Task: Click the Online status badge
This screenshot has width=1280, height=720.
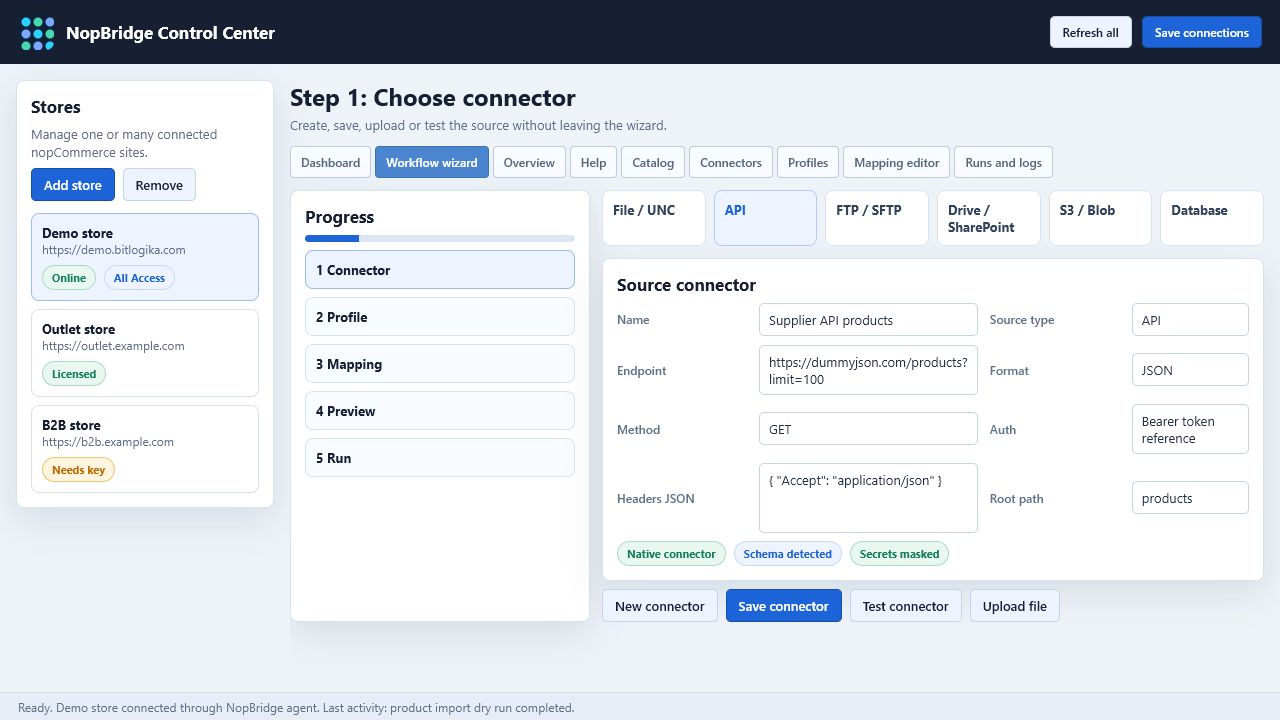Action: (x=69, y=278)
